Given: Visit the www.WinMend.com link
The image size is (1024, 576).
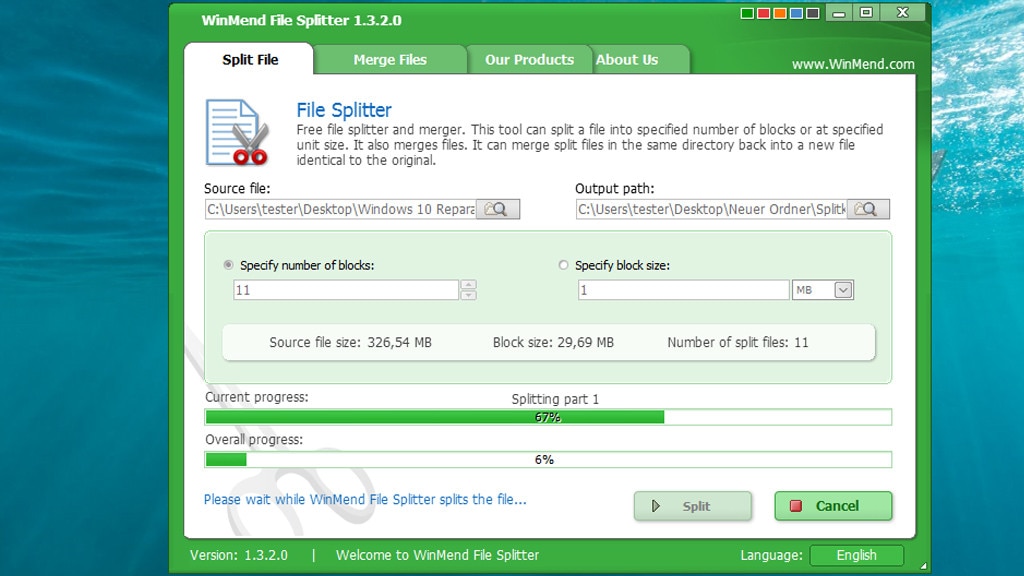Looking at the screenshot, I should tap(853, 64).
